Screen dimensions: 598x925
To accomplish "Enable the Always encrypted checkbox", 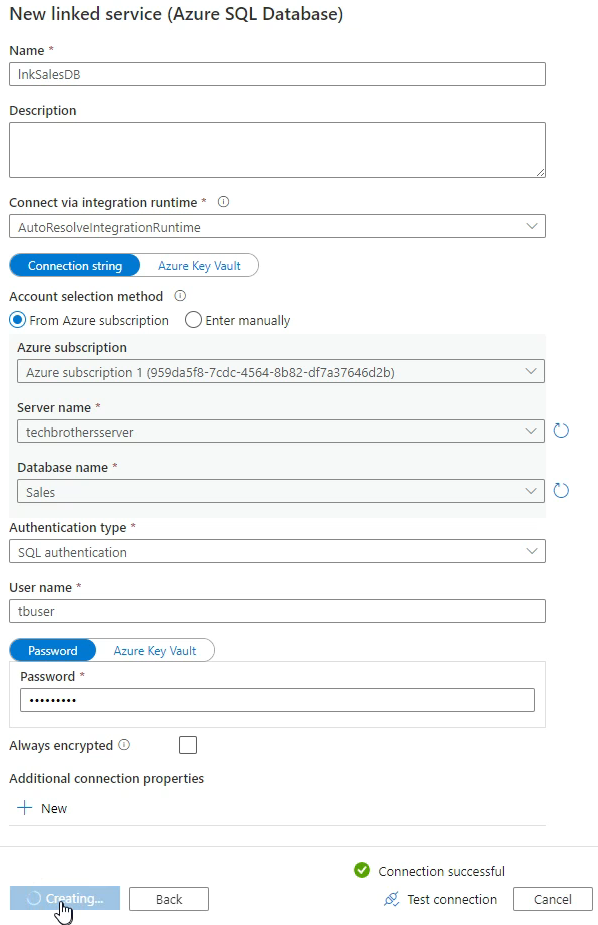I will tap(187, 744).
